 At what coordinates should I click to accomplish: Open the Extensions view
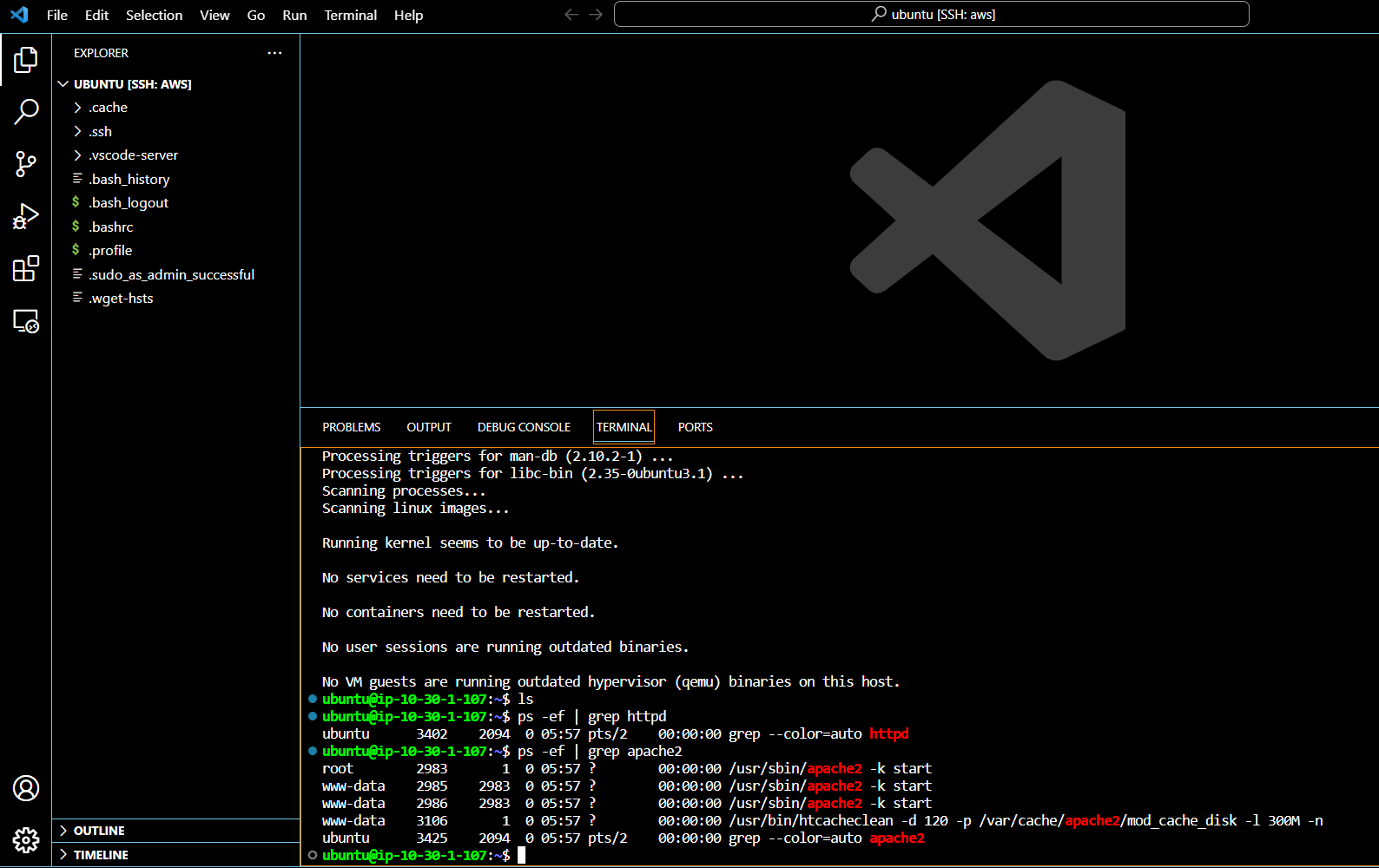click(26, 268)
